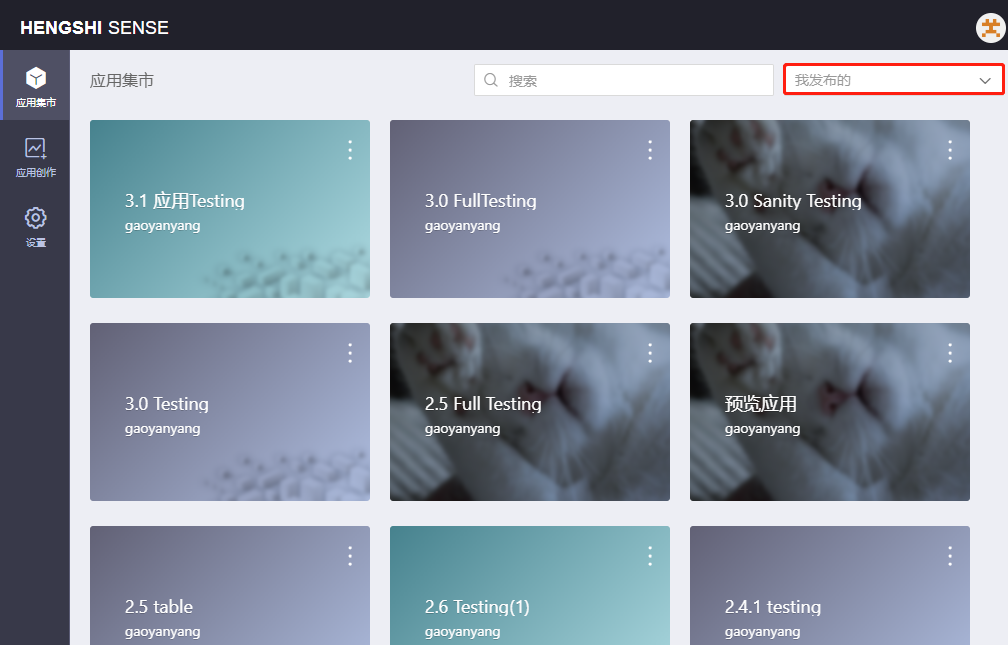
Task: Open more options on 2.4.1 testing card
Action: [950, 556]
